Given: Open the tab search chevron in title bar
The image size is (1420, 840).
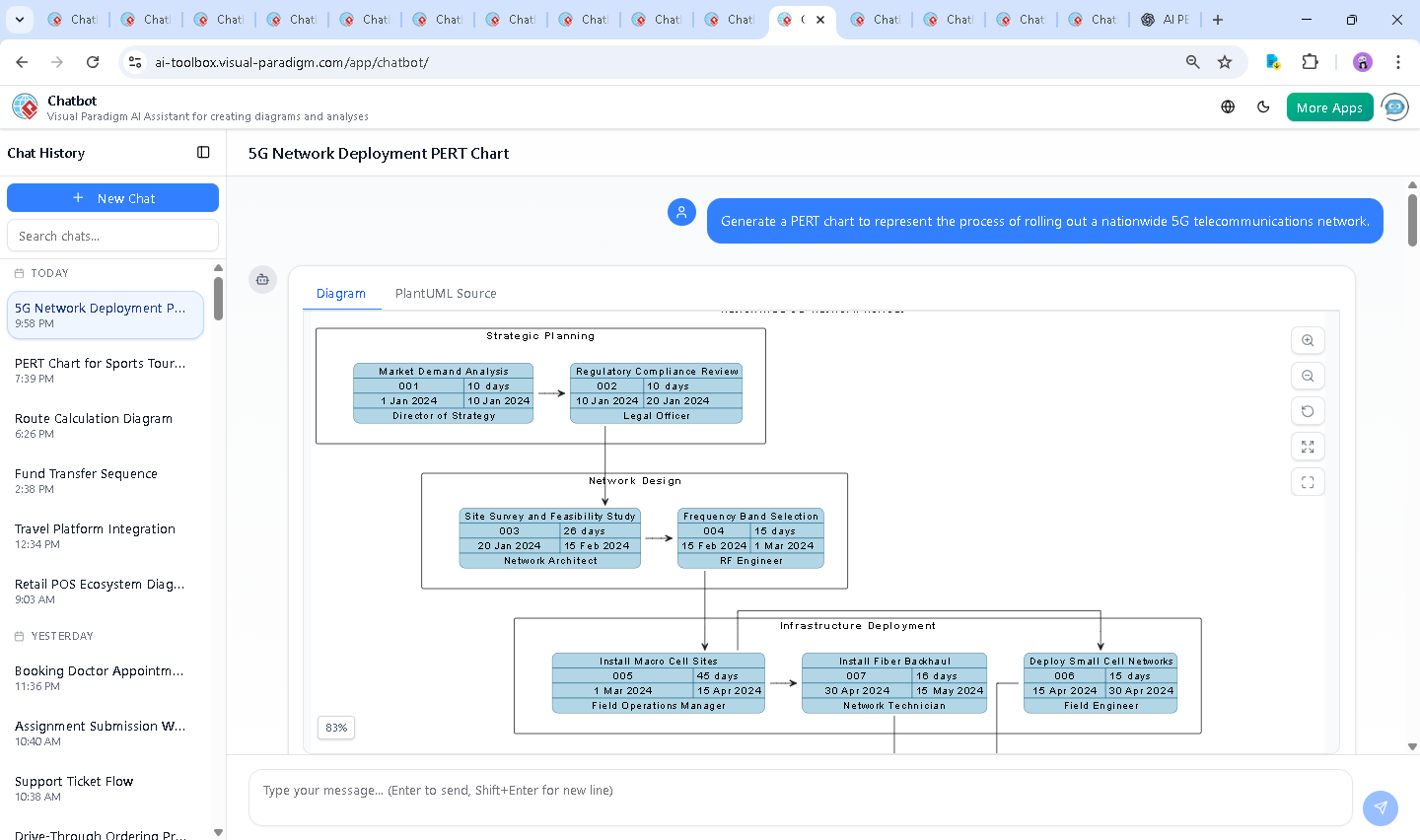Looking at the screenshot, I should pos(19,19).
